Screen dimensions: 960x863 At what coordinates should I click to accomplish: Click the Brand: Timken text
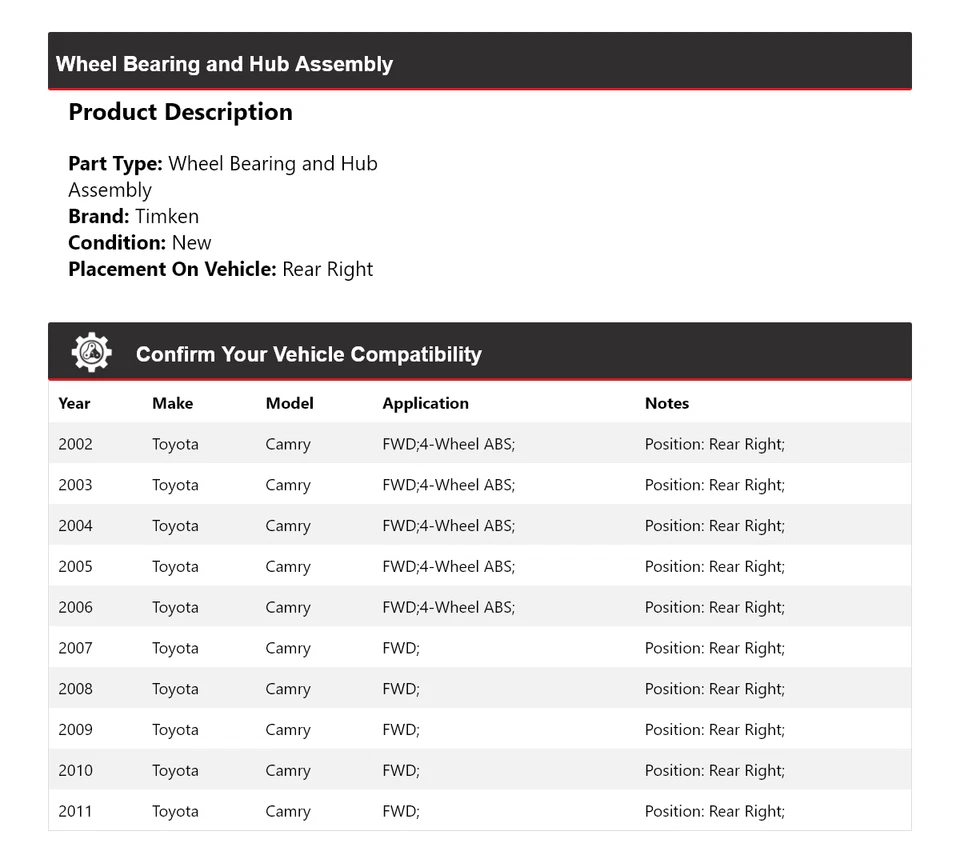click(133, 216)
